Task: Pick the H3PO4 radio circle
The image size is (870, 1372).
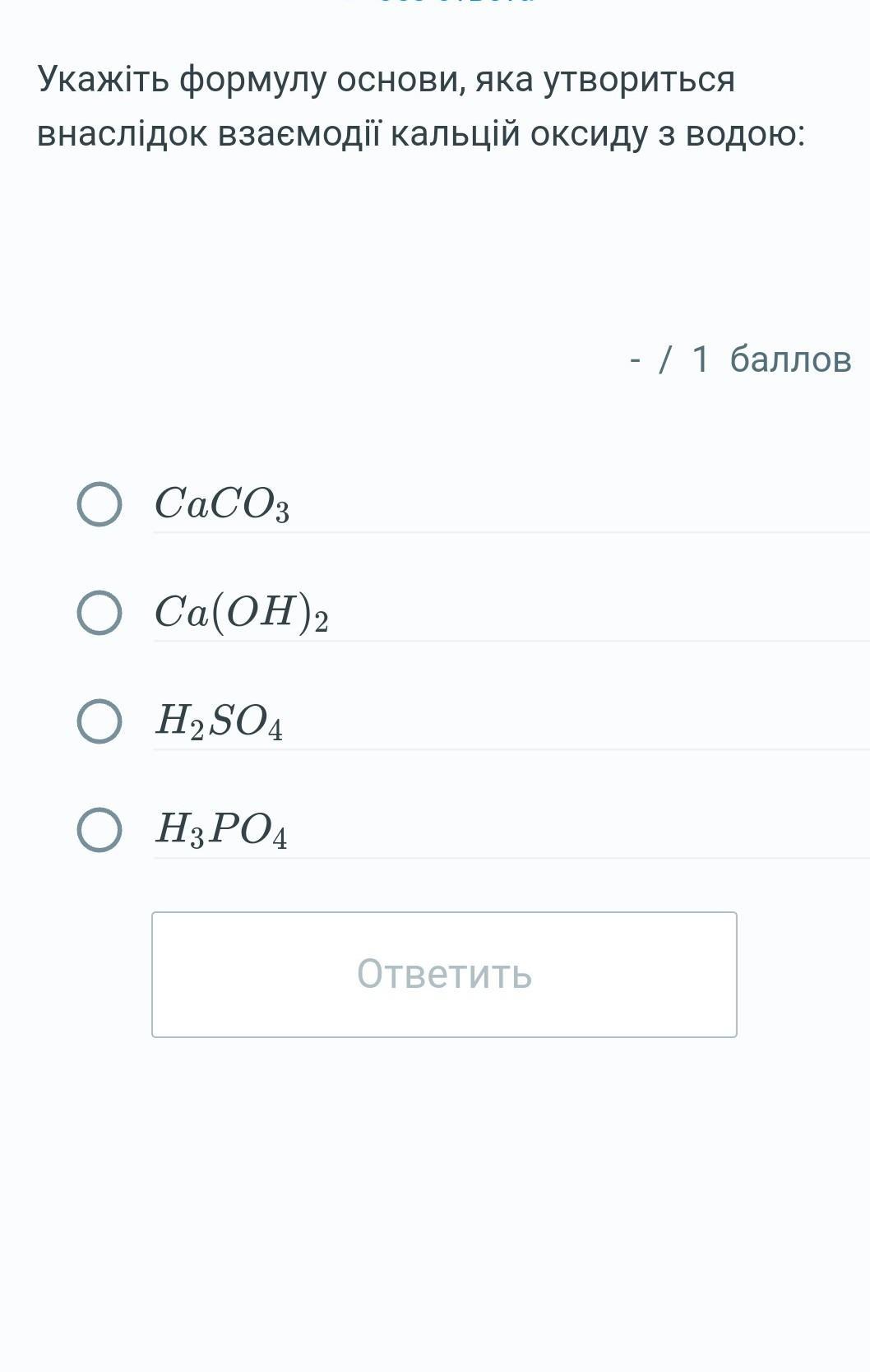Action: point(99,829)
